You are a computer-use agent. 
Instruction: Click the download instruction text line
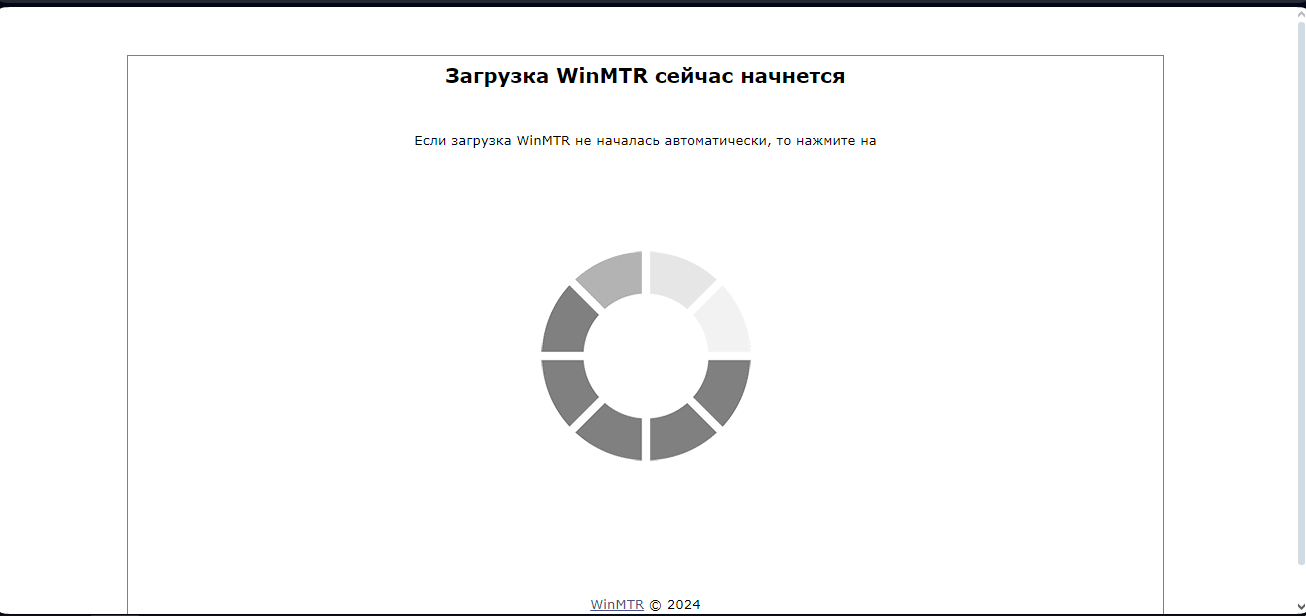tap(646, 140)
